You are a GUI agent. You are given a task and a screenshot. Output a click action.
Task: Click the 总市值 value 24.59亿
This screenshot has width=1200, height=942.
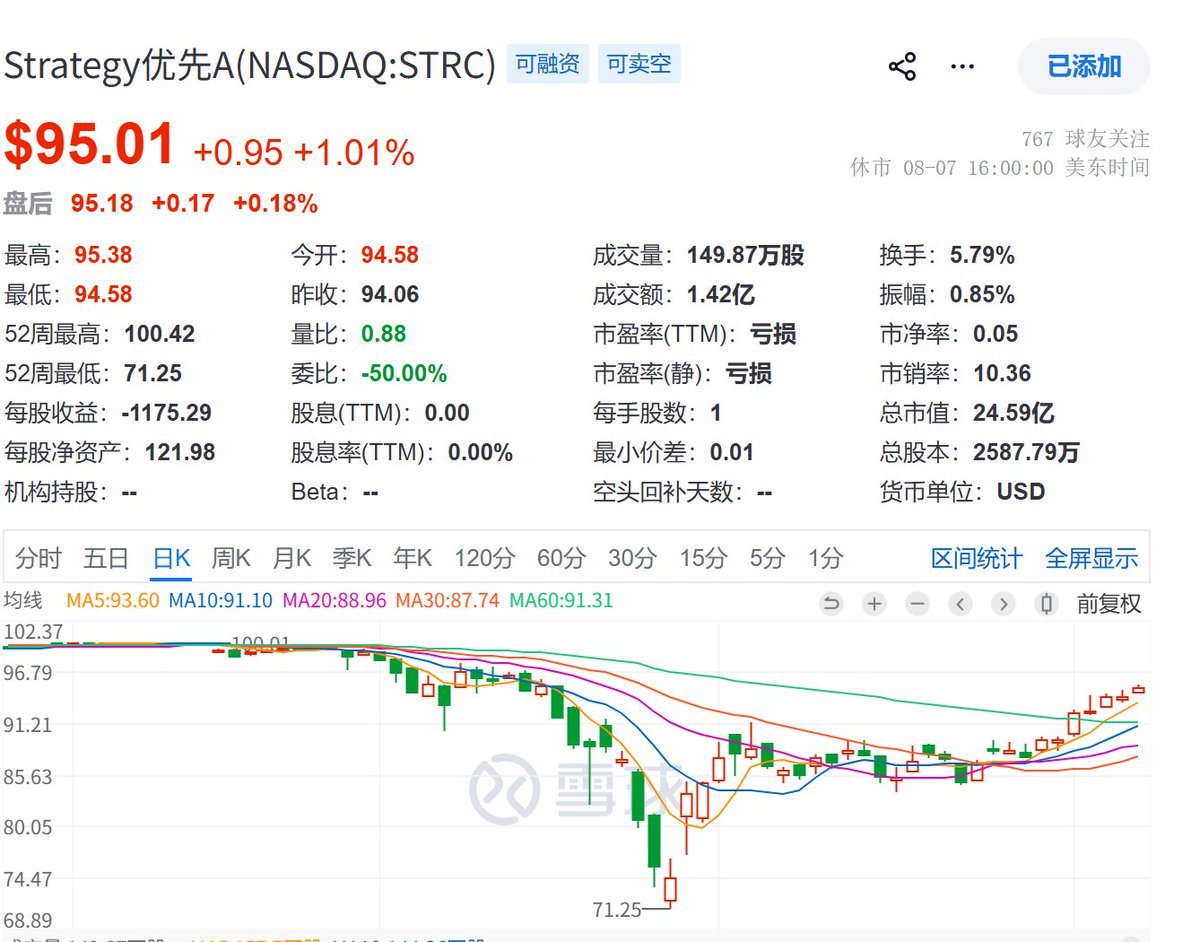coord(1014,413)
